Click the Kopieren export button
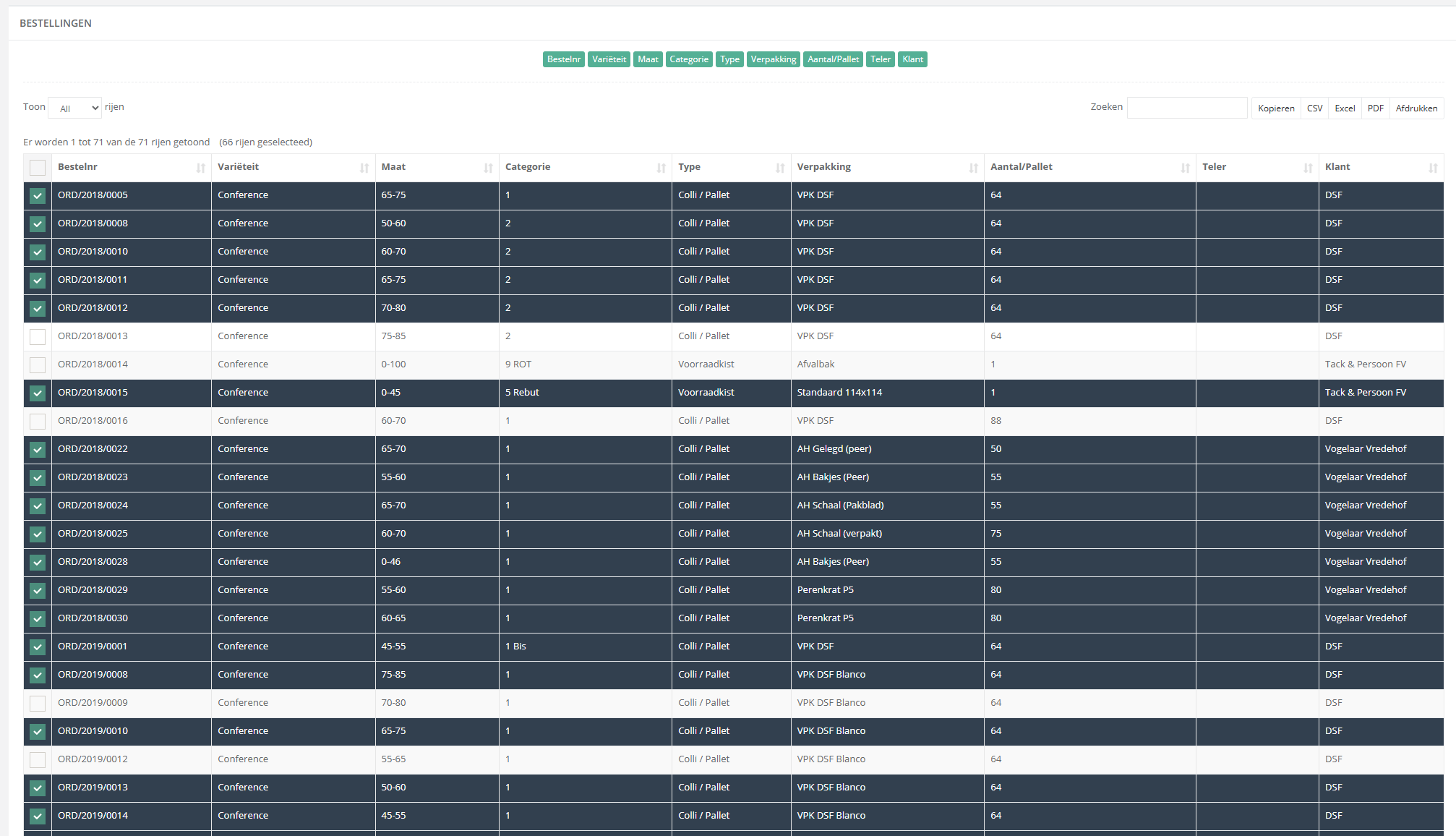The height and width of the screenshot is (836, 1456). [1276, 108]
